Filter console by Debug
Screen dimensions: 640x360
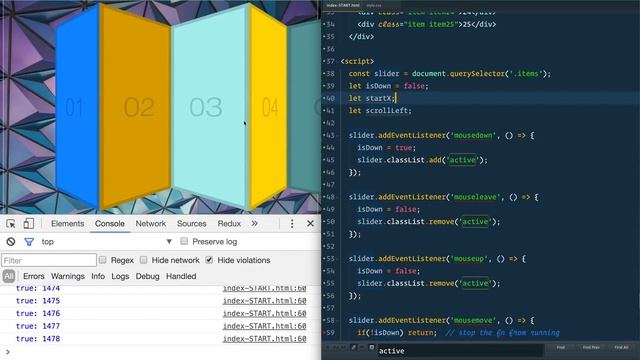(147, 276)
